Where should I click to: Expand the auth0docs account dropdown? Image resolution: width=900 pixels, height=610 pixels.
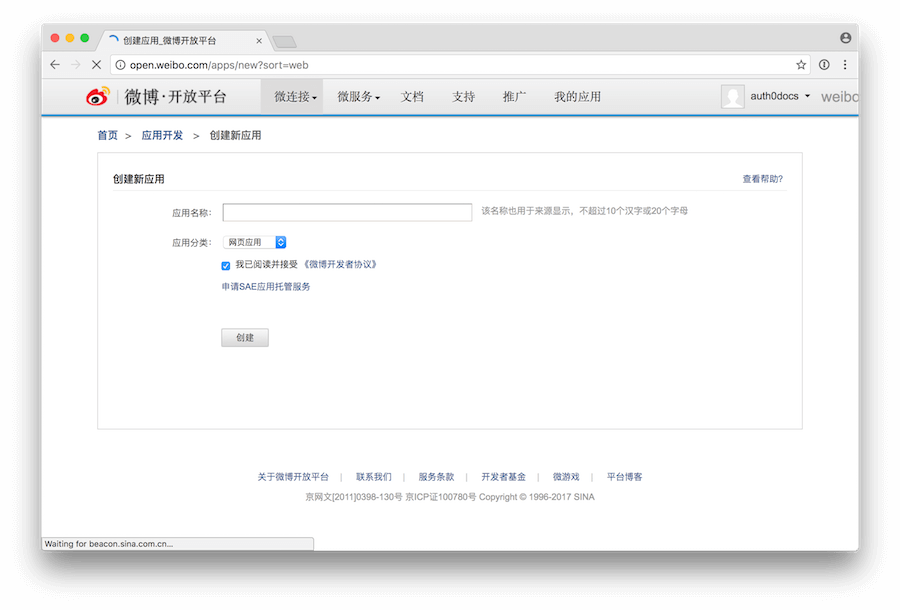[781, 96]
